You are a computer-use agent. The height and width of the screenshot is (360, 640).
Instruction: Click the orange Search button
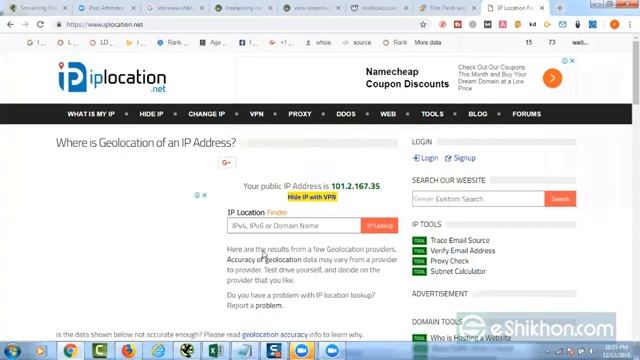click(x=560, y=199)
